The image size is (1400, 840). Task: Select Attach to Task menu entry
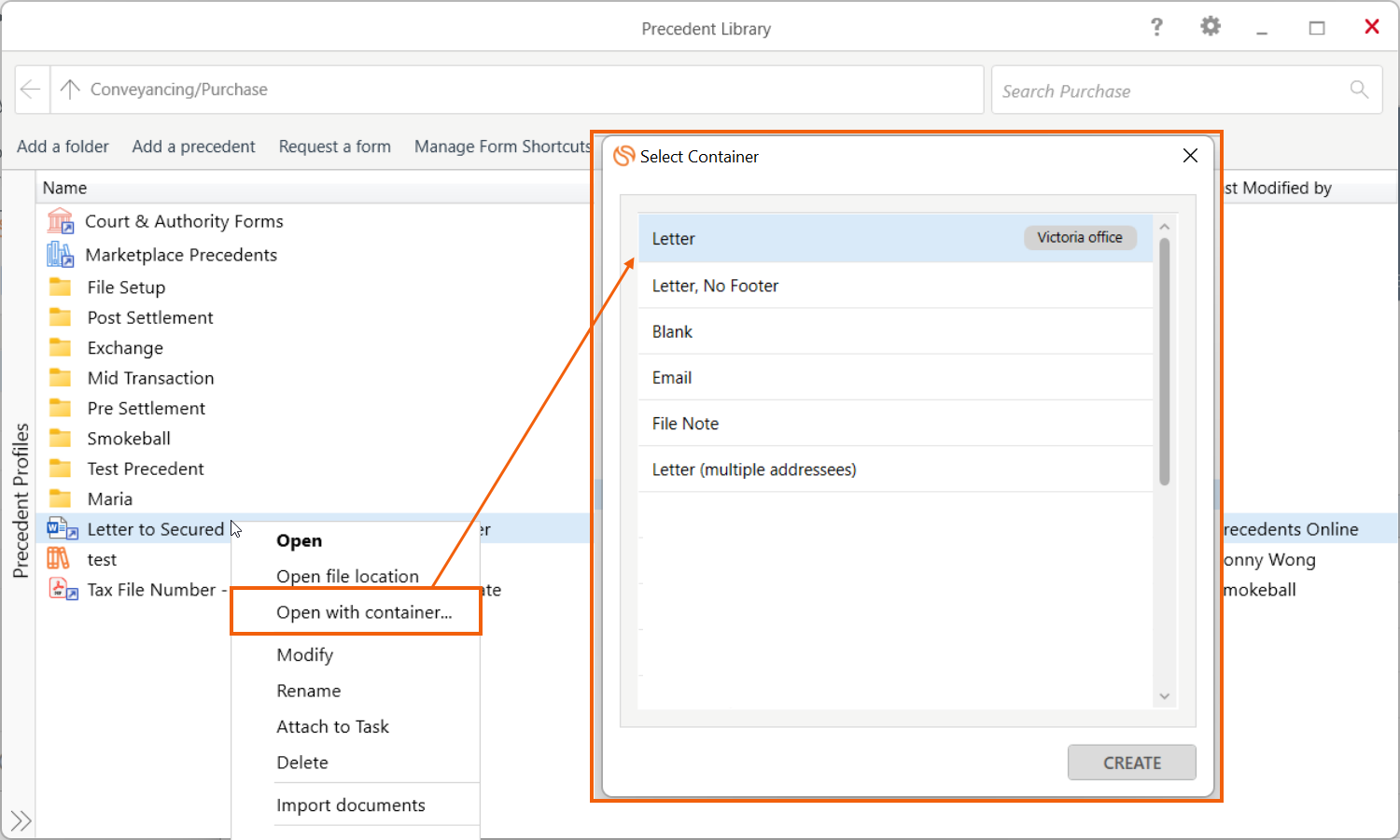point(332,726)
